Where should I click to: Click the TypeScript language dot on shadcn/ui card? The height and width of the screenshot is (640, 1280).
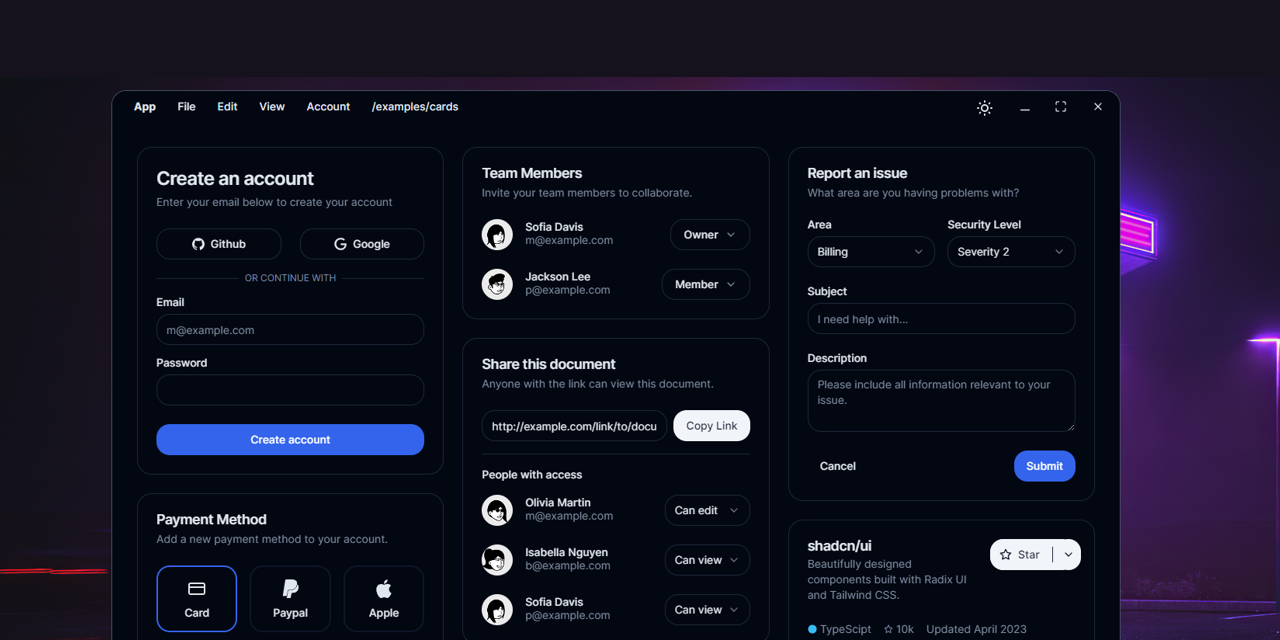click(812, 629)
